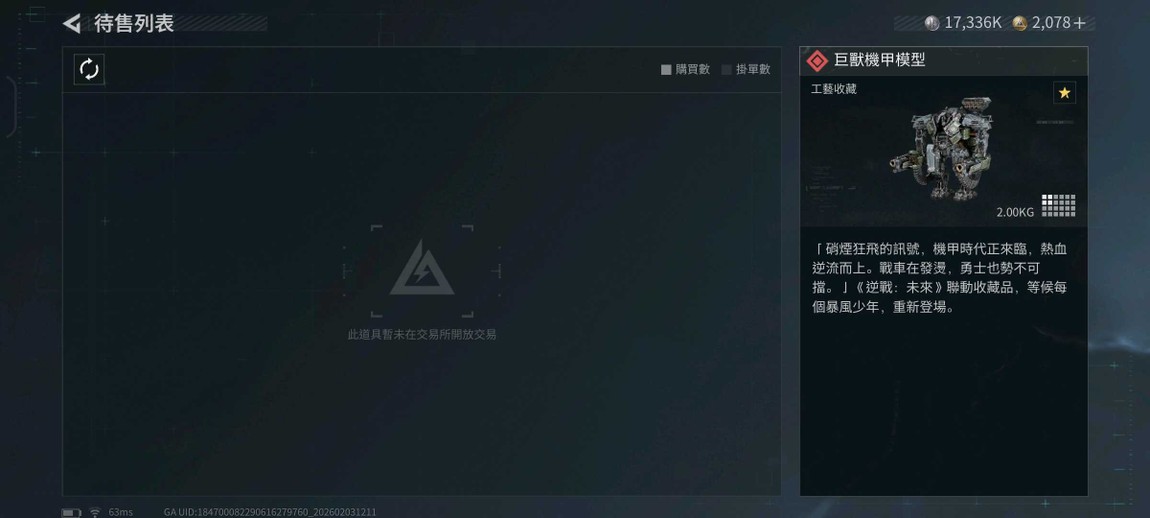Tap the gold triangle currency icon
The image size is (1150, 518).
1019,23
